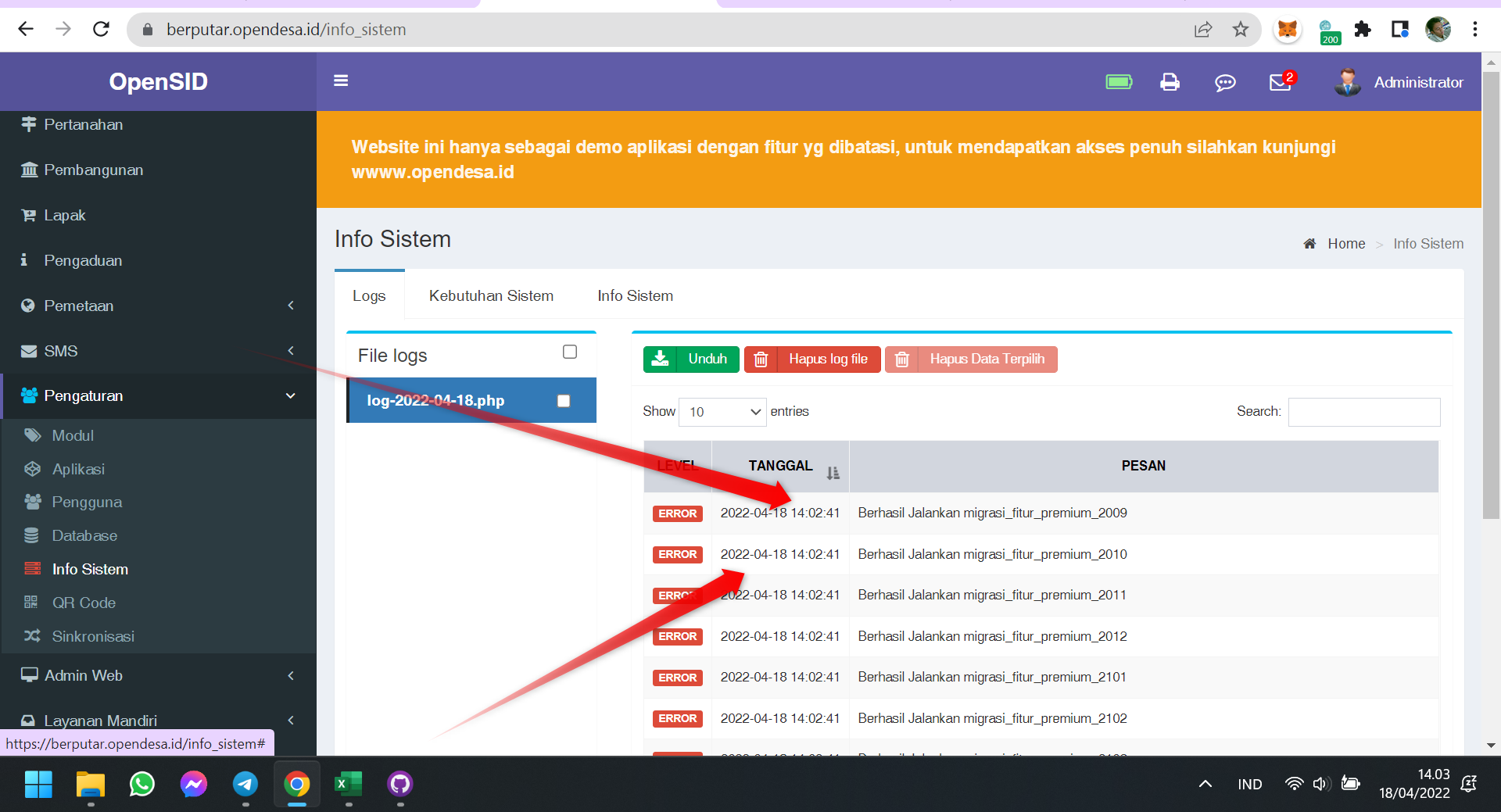
Task: Switch to the Logs tab
Action: [369, 295]
